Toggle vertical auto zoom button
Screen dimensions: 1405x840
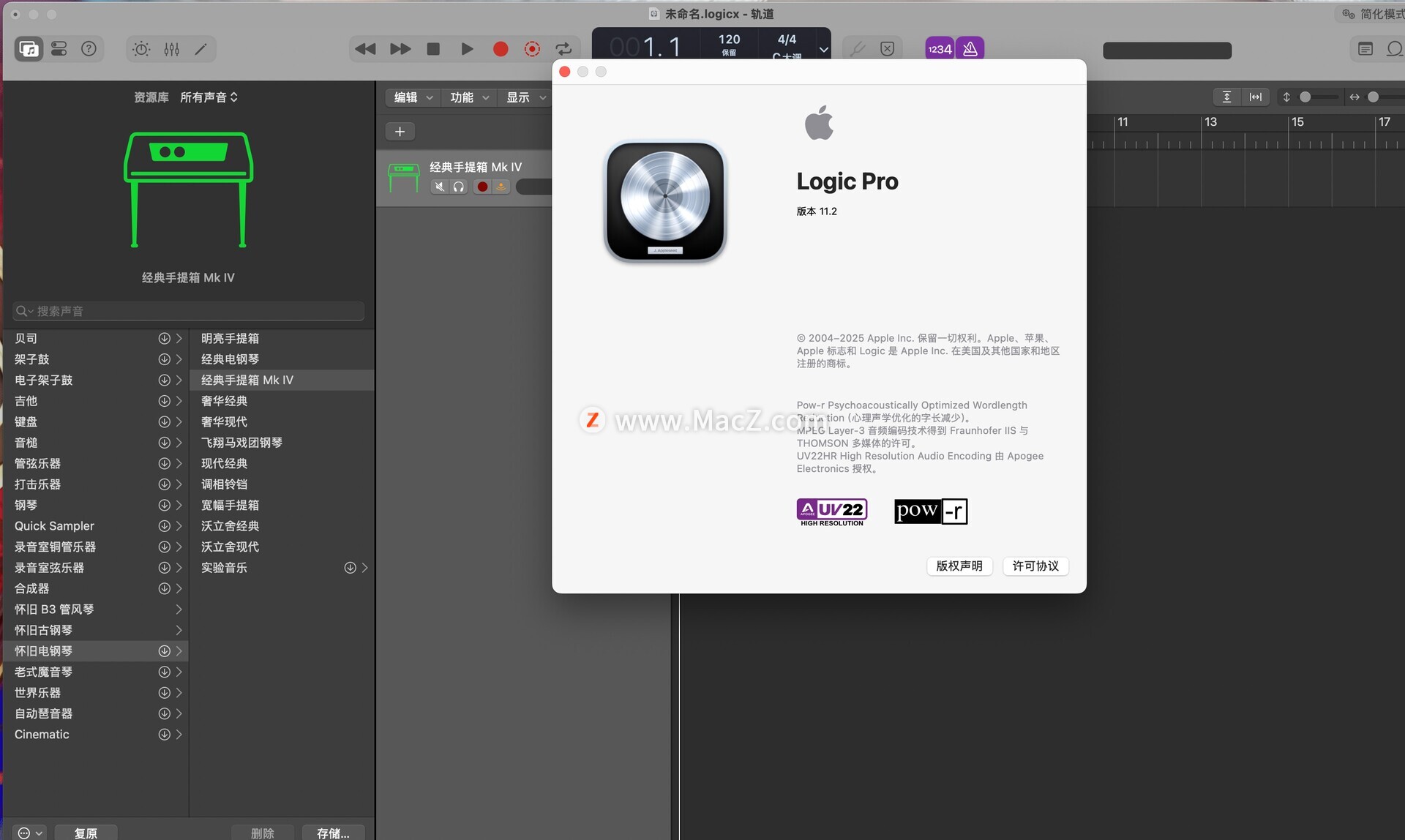tap(1226, 97)
